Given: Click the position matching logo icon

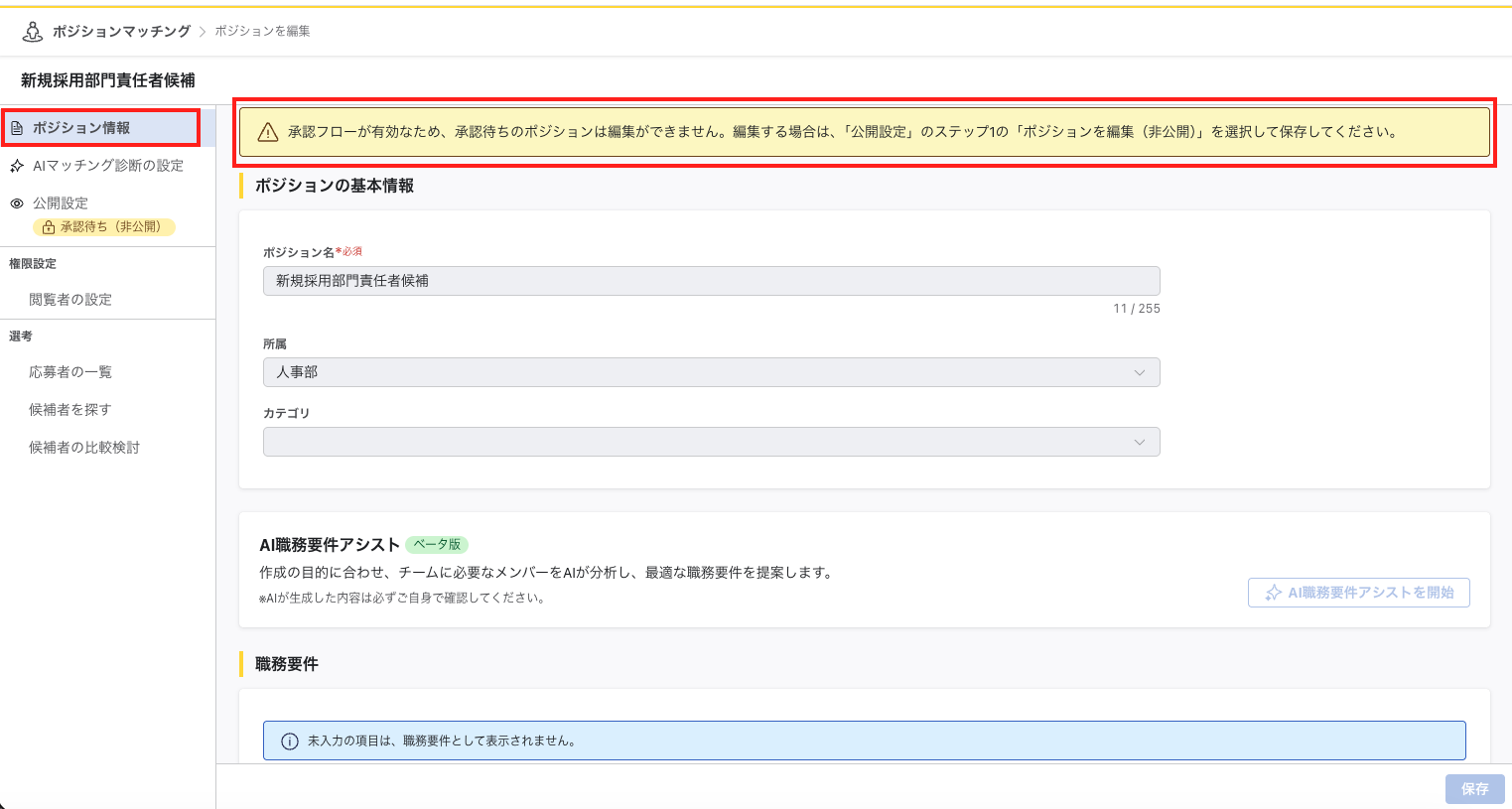Looking at the screenshot, I should point(33,32).
